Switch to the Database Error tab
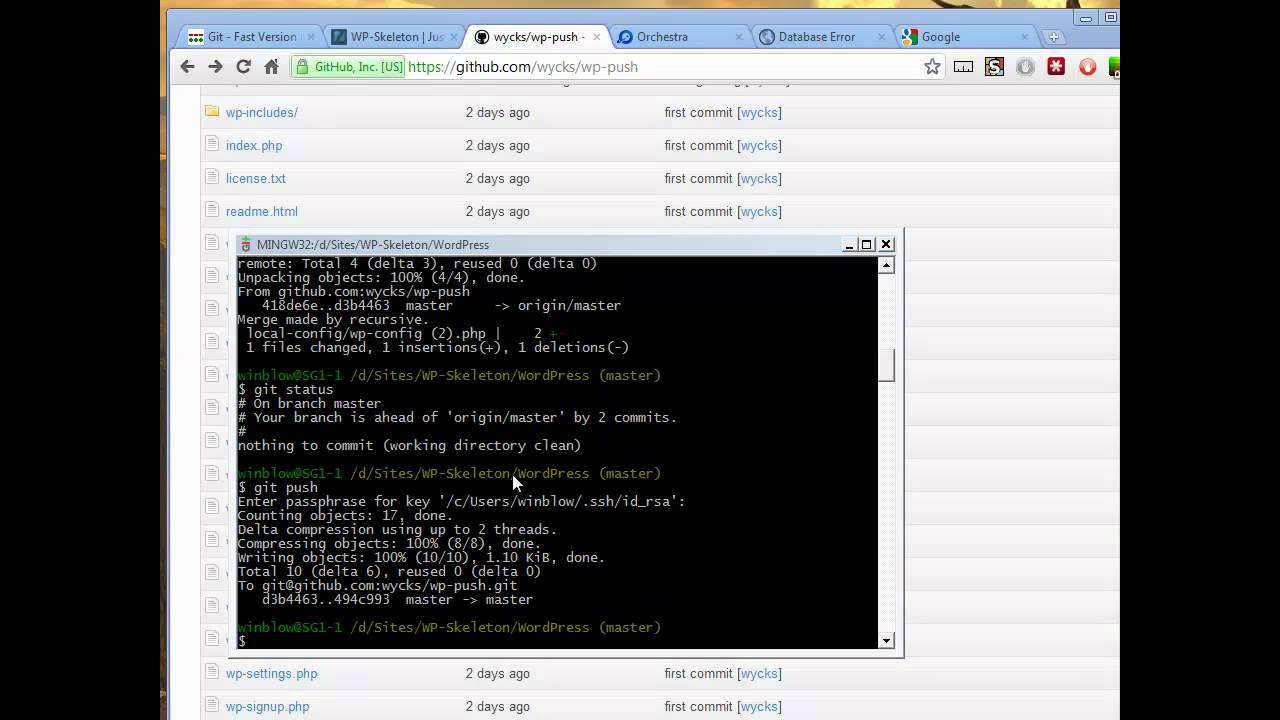 823,37
